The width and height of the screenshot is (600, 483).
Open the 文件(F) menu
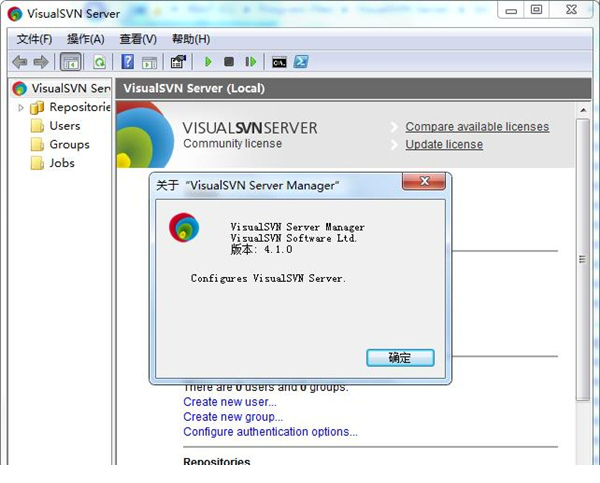pyautogui.click(x=34, y=39)
